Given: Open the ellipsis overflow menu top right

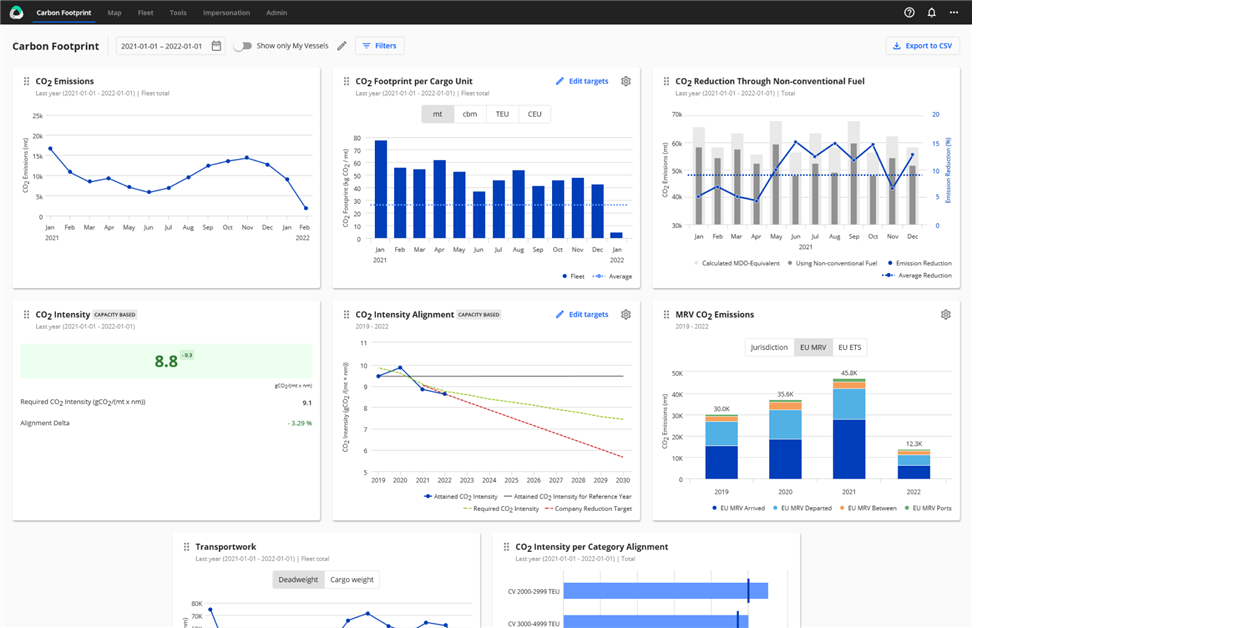Looking at the screenshot, I should pyautogui.click(x=953, y=12).
